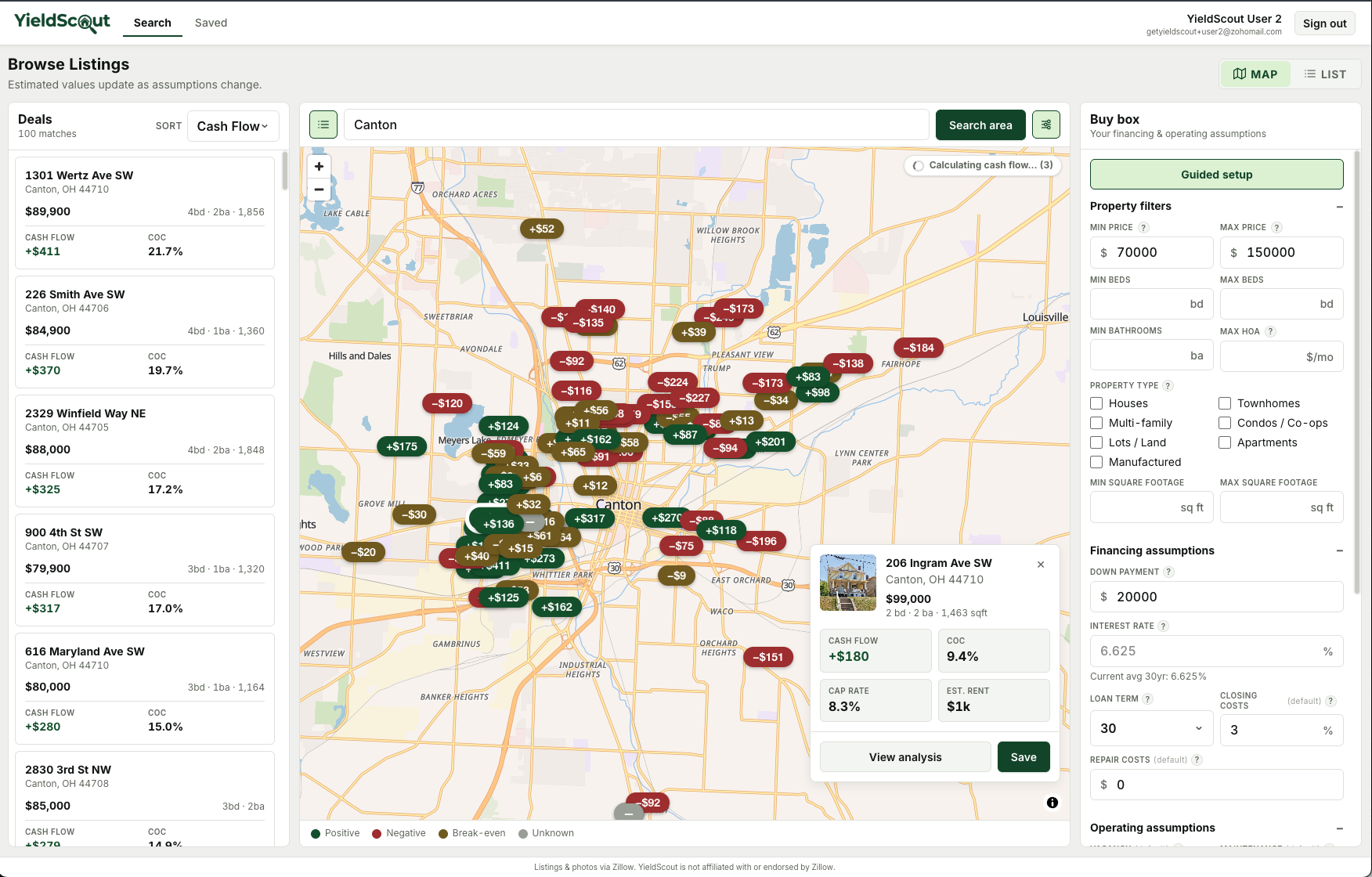Collapse the Operating assumptions section
Image resolution: width=1372 pixels, height=877 pixels.
pos(1340,828)
